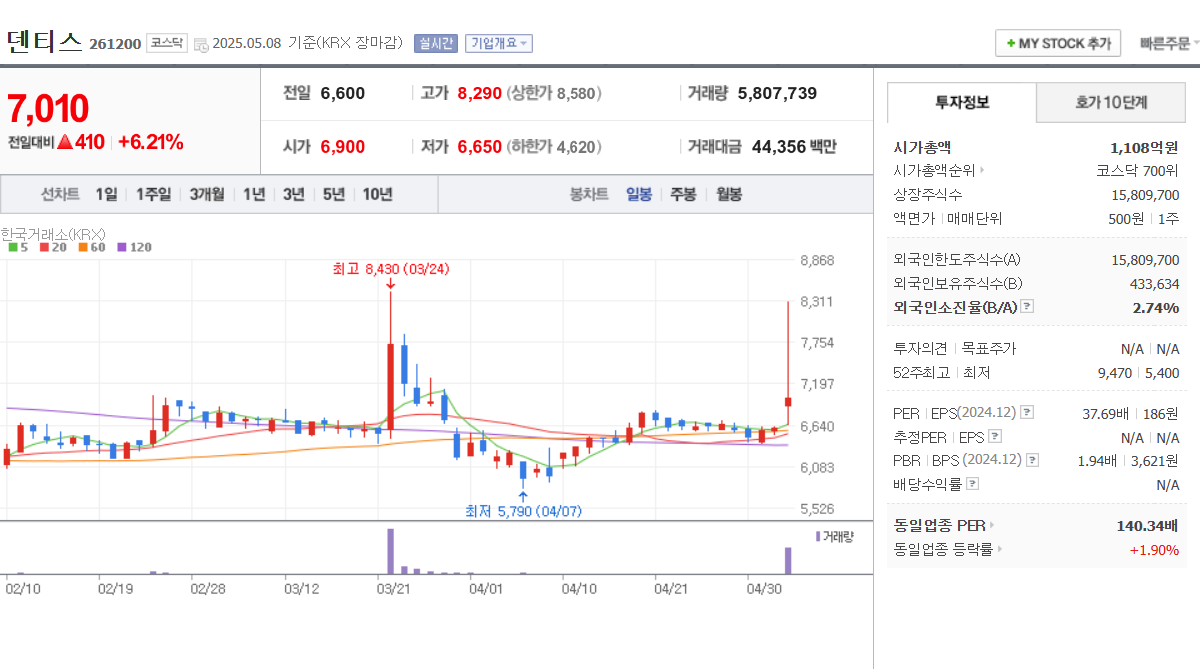Click the purple 120-day moving average legend

[134, 247]
